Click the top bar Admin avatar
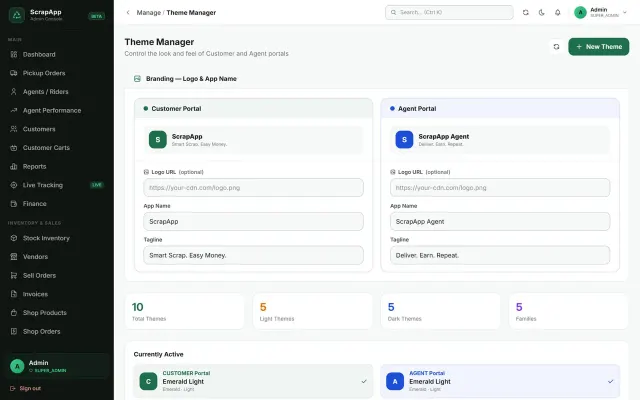This screenshot has height=400, width=640. 580,13
